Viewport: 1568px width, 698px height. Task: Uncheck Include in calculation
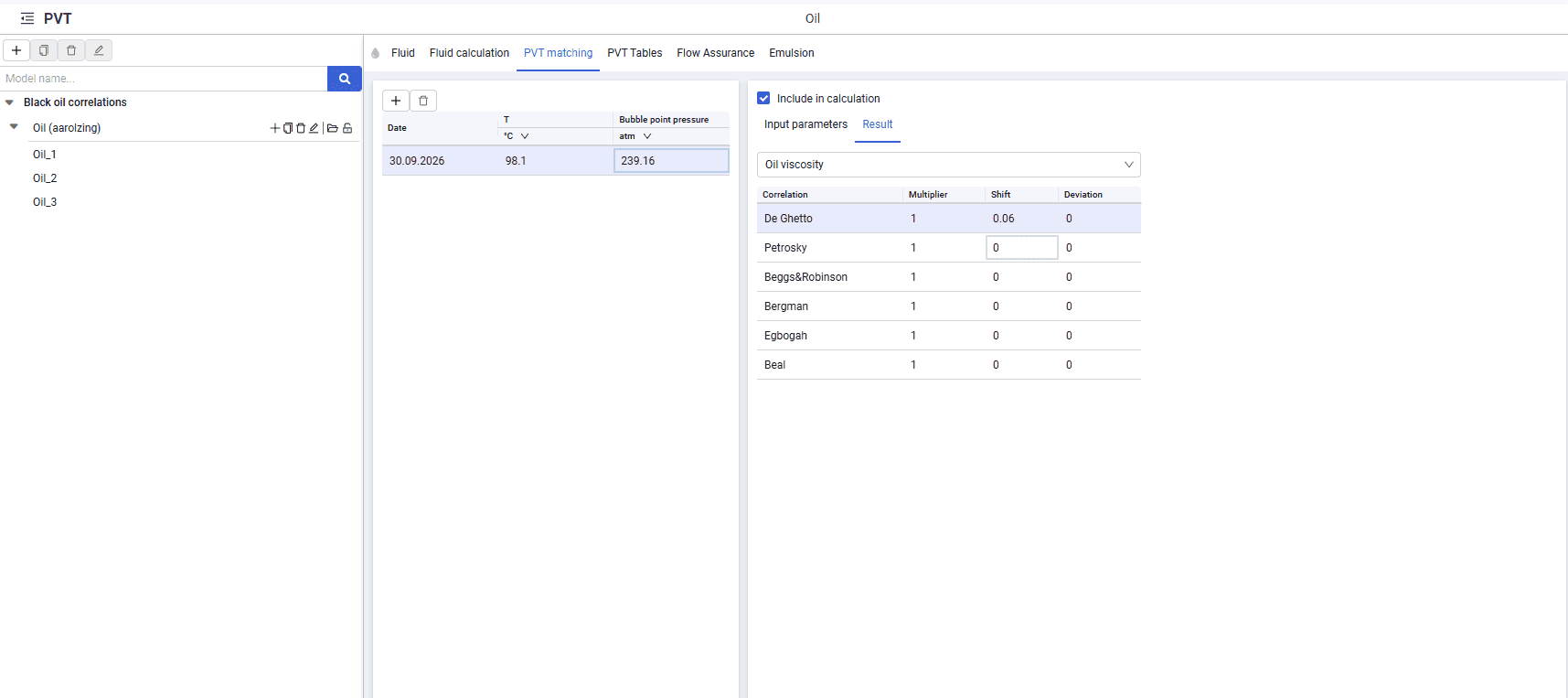coord(763,98)
